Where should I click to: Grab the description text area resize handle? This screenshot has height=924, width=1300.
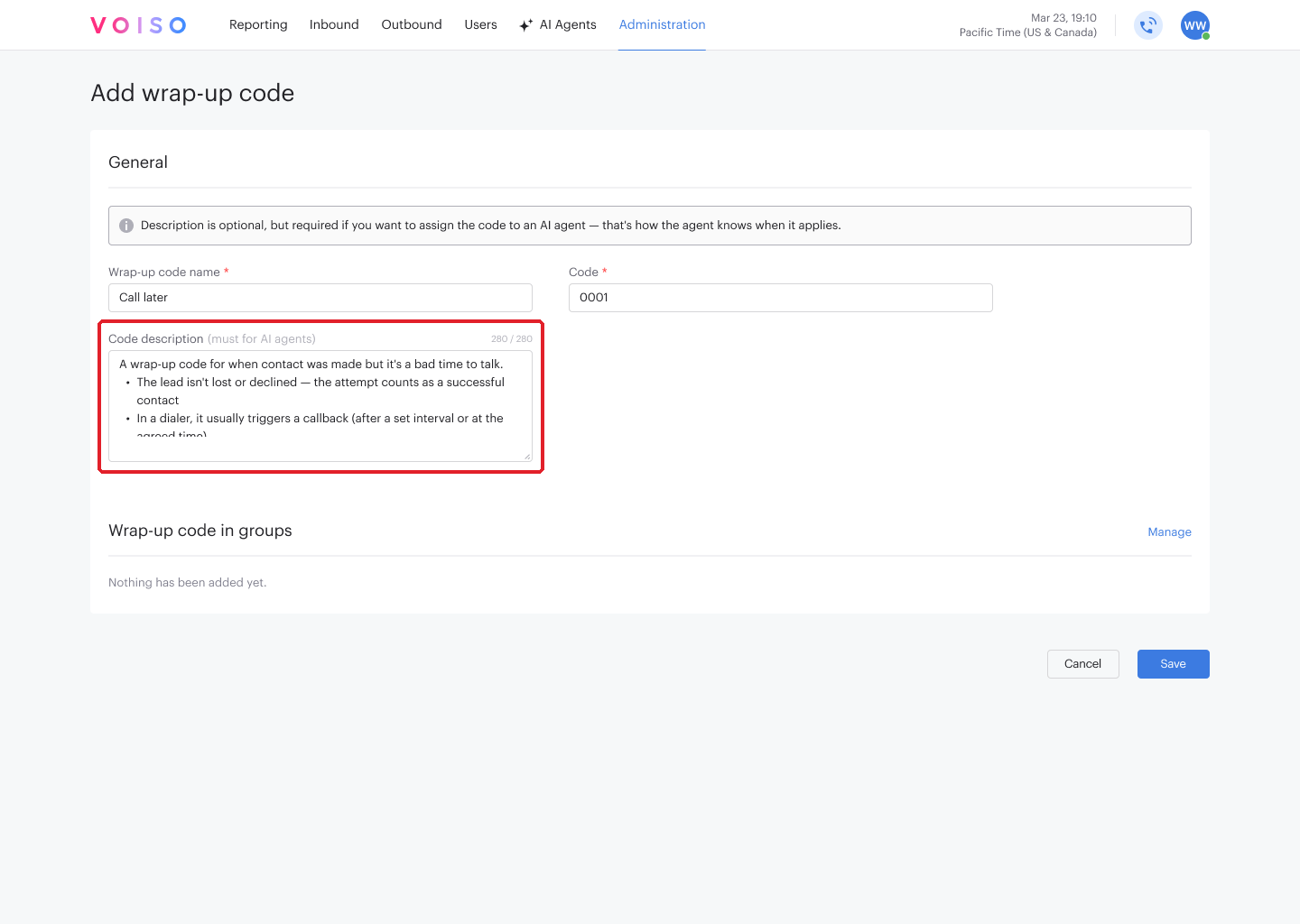click(x=527, y=457)
